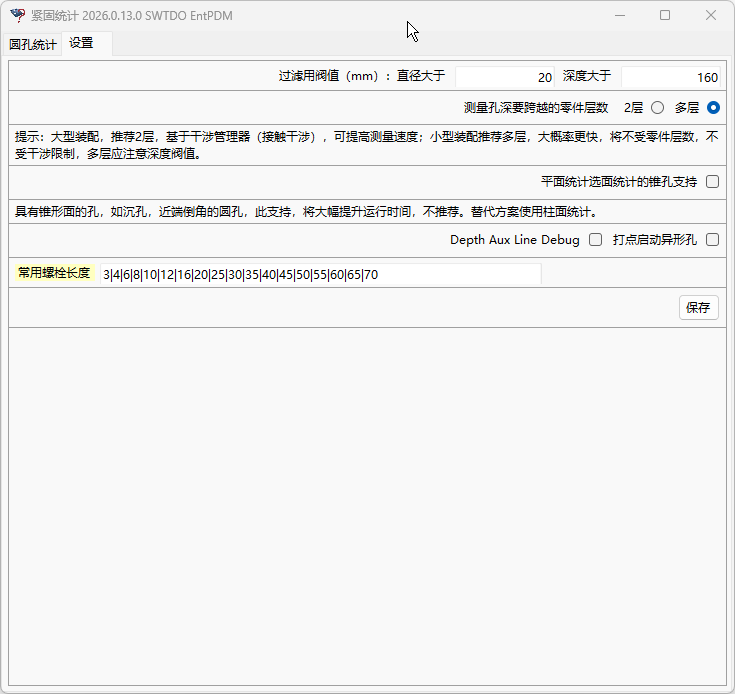The height and width of the screenshot is (694, 735).
Task: Select the 设置 tab
Action: click(x=82, y=43)
